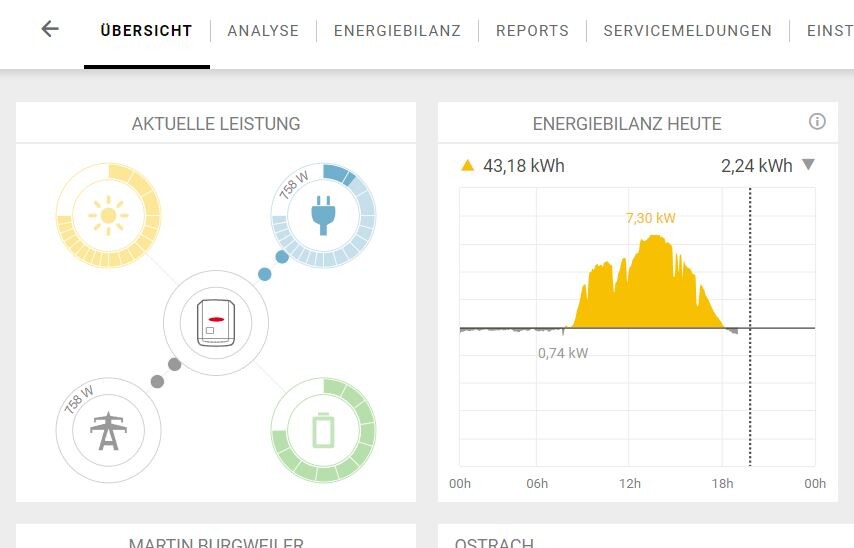854x548 pixels.
Task: Click the consumption power plug icon
Action: (x=322, y=215)
